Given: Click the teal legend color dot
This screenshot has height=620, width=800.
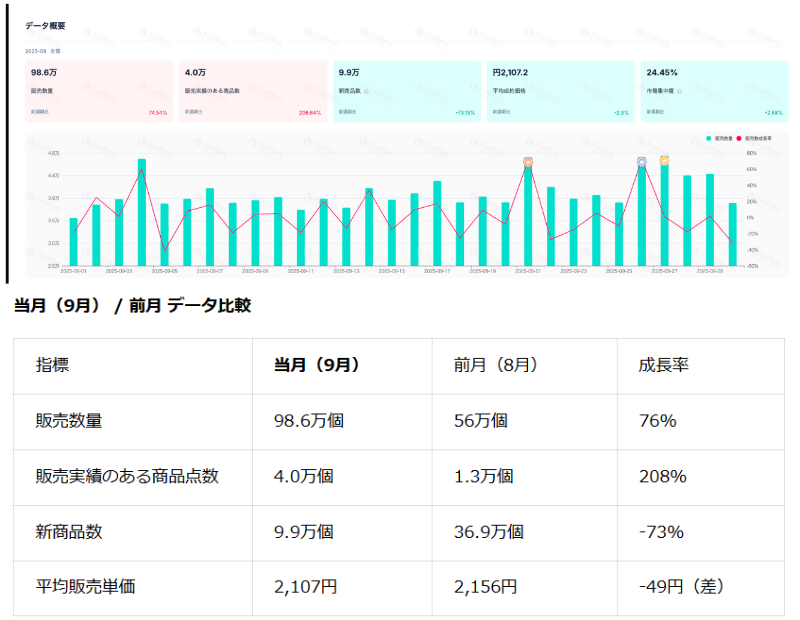Looking at the screenshot, I should tap(708, 138).
